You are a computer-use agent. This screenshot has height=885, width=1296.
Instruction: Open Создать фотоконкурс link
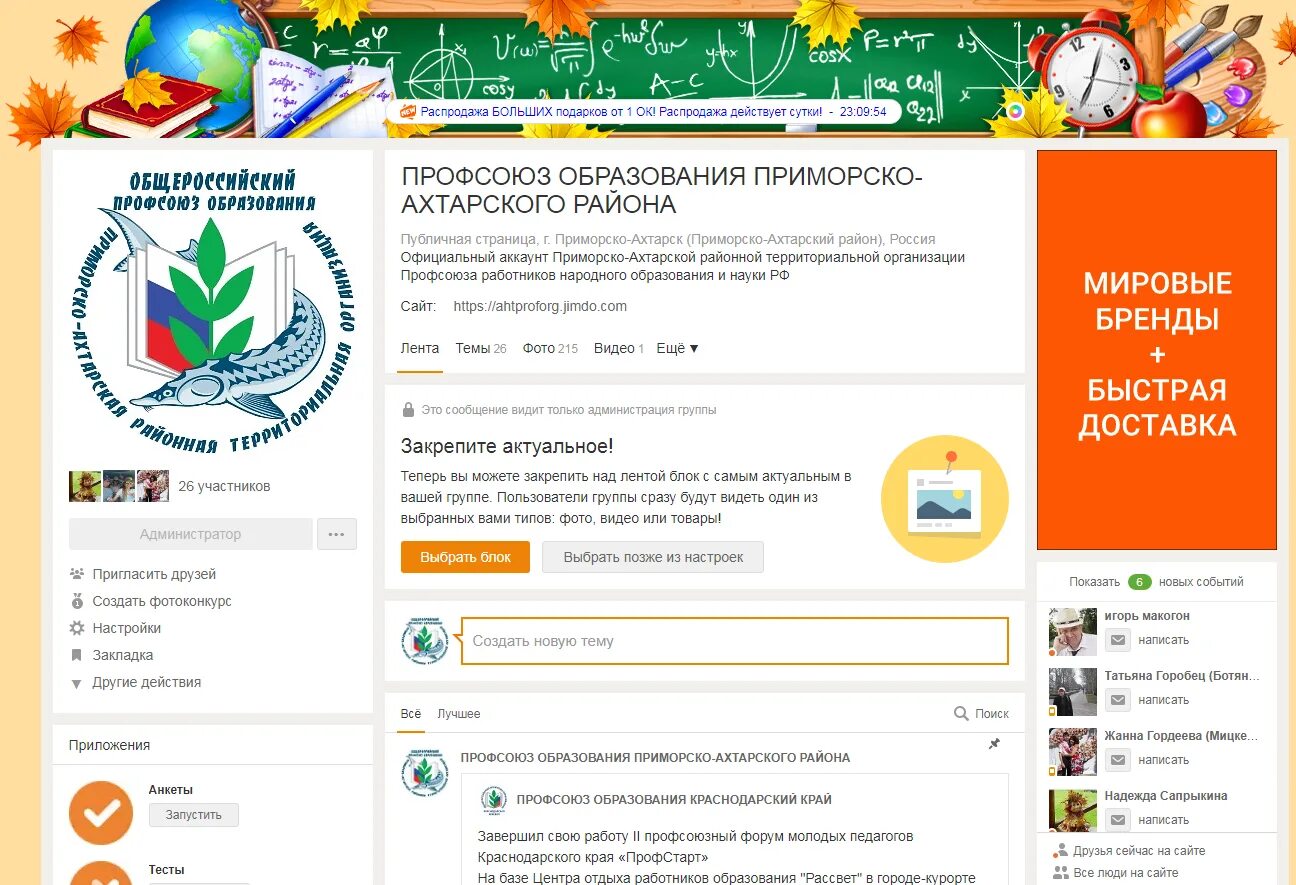tap(162, 601)
